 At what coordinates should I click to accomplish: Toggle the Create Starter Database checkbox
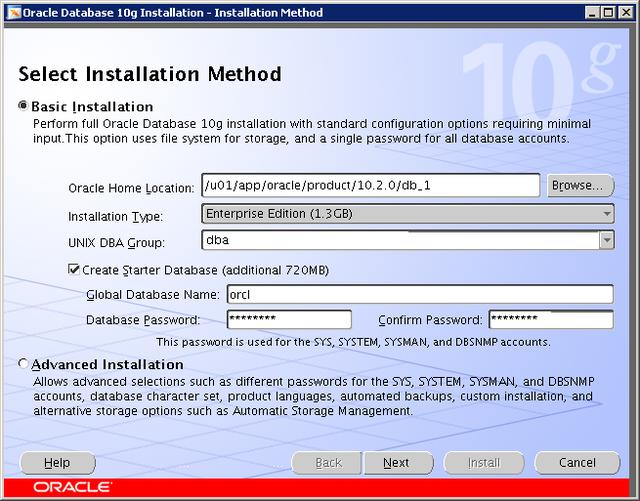[x=74, y=269]
